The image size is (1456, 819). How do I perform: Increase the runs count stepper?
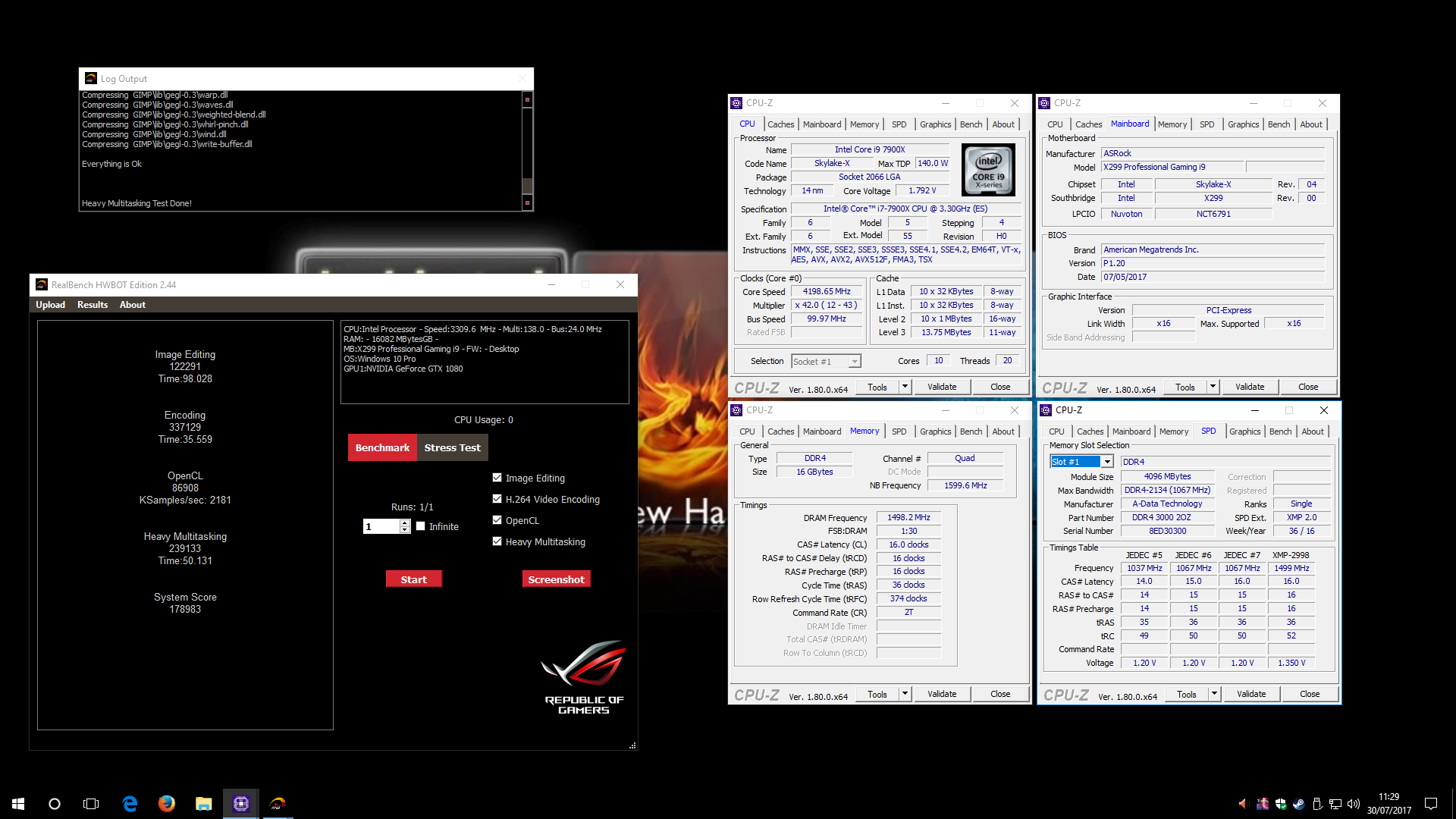(x=405, y=522)
